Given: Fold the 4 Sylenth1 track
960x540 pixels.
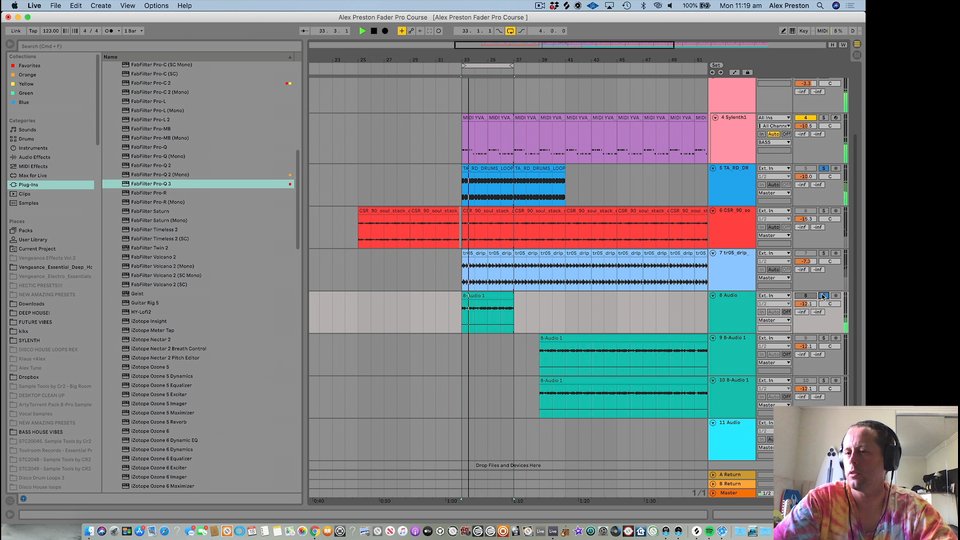Looking at the screenshot, I should (714, 118).
